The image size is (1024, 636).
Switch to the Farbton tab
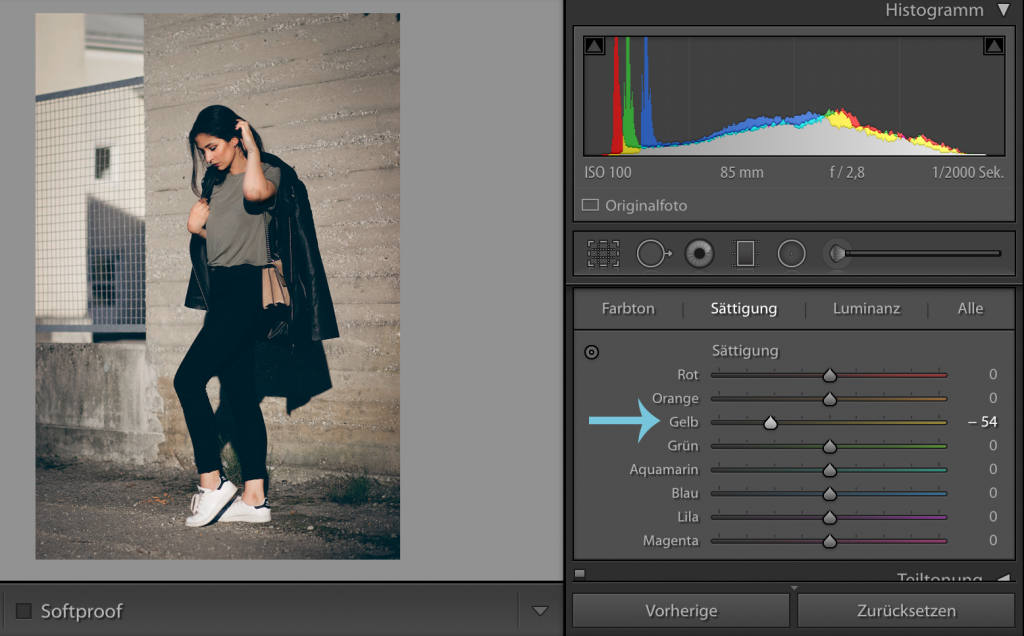pyautogui.click(x=628, y=308)
